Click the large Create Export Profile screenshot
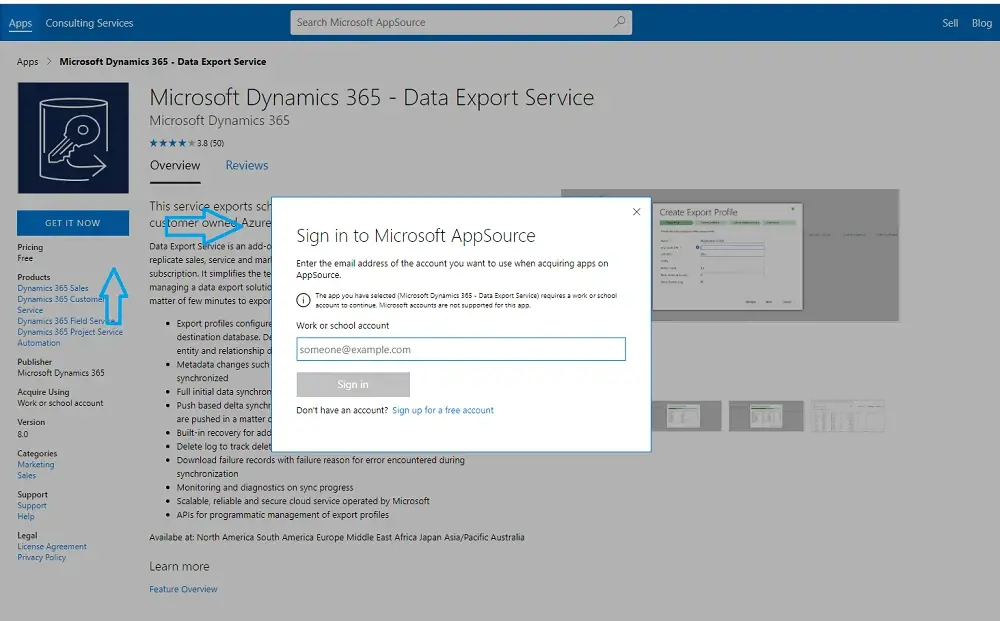The width and height of the screenshot is (1000, 621). (730, 255)
